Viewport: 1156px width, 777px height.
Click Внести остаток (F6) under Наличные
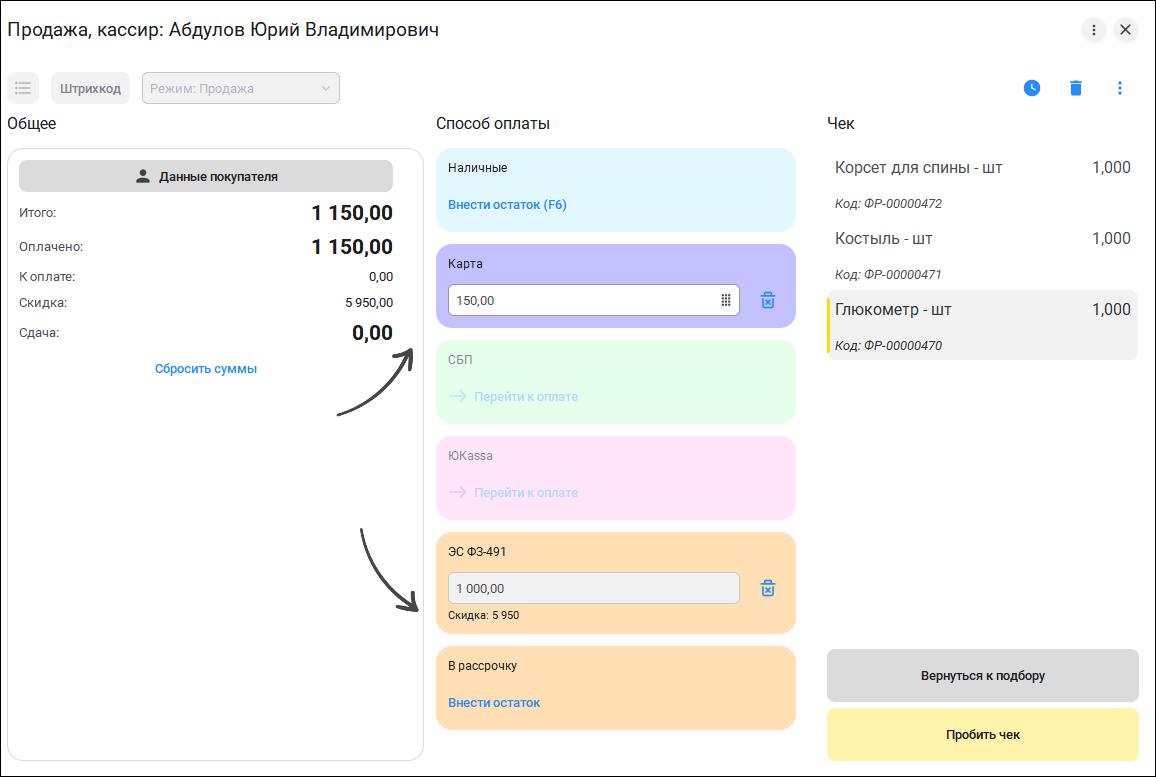[507, 205]
